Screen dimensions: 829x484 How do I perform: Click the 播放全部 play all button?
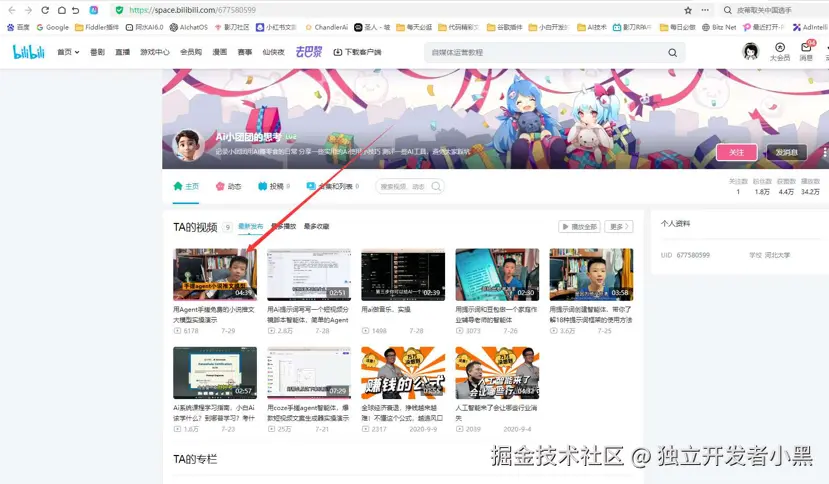(579, 227)
